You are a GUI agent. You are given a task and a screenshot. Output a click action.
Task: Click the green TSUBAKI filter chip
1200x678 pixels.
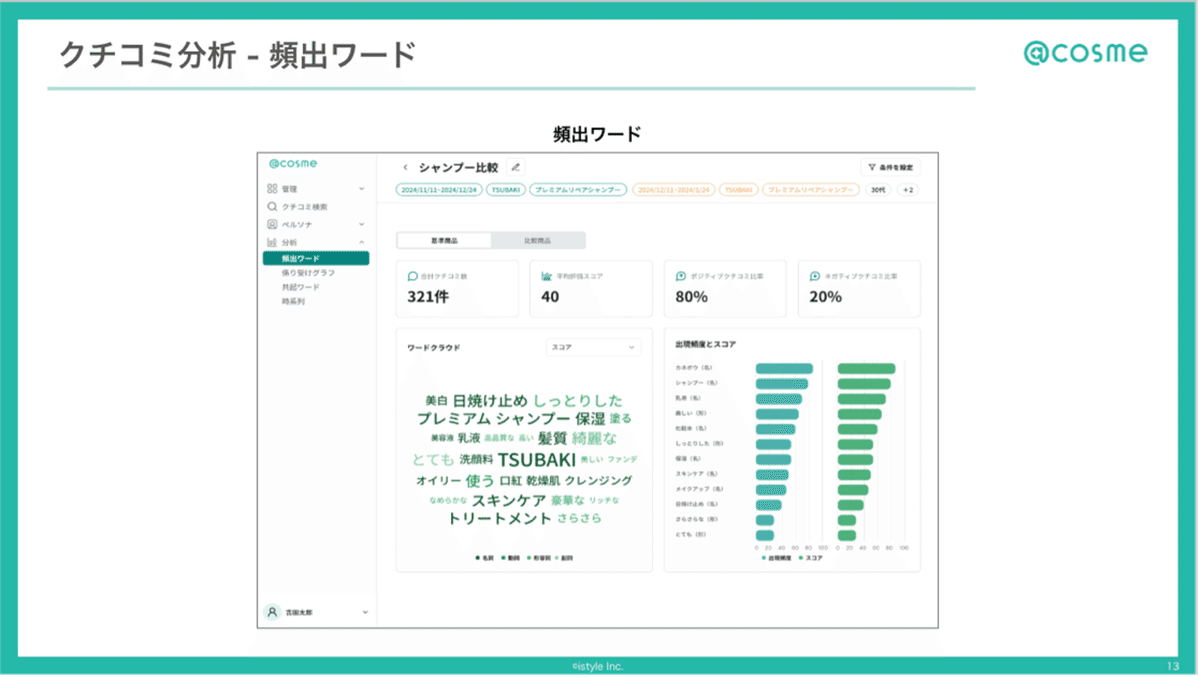[x=506, y=189]
